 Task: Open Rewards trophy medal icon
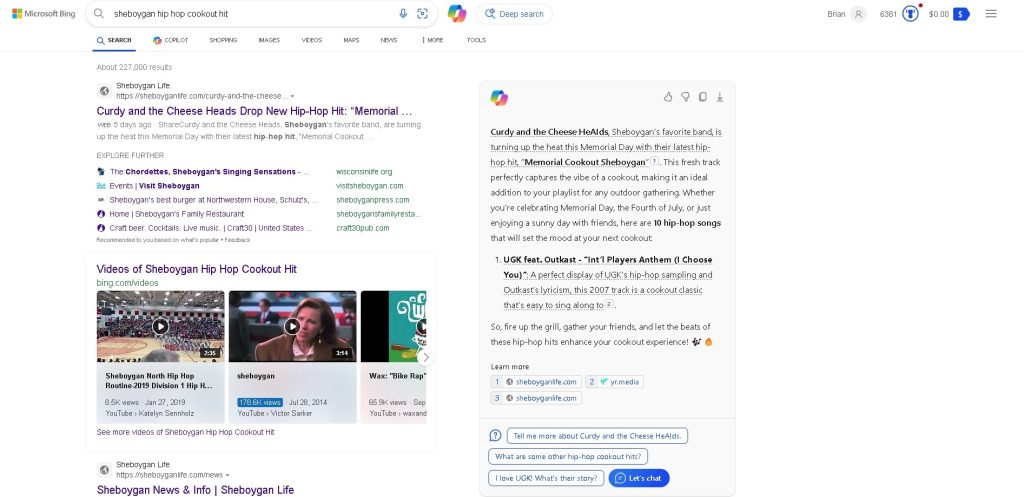[x=910, y=14]
